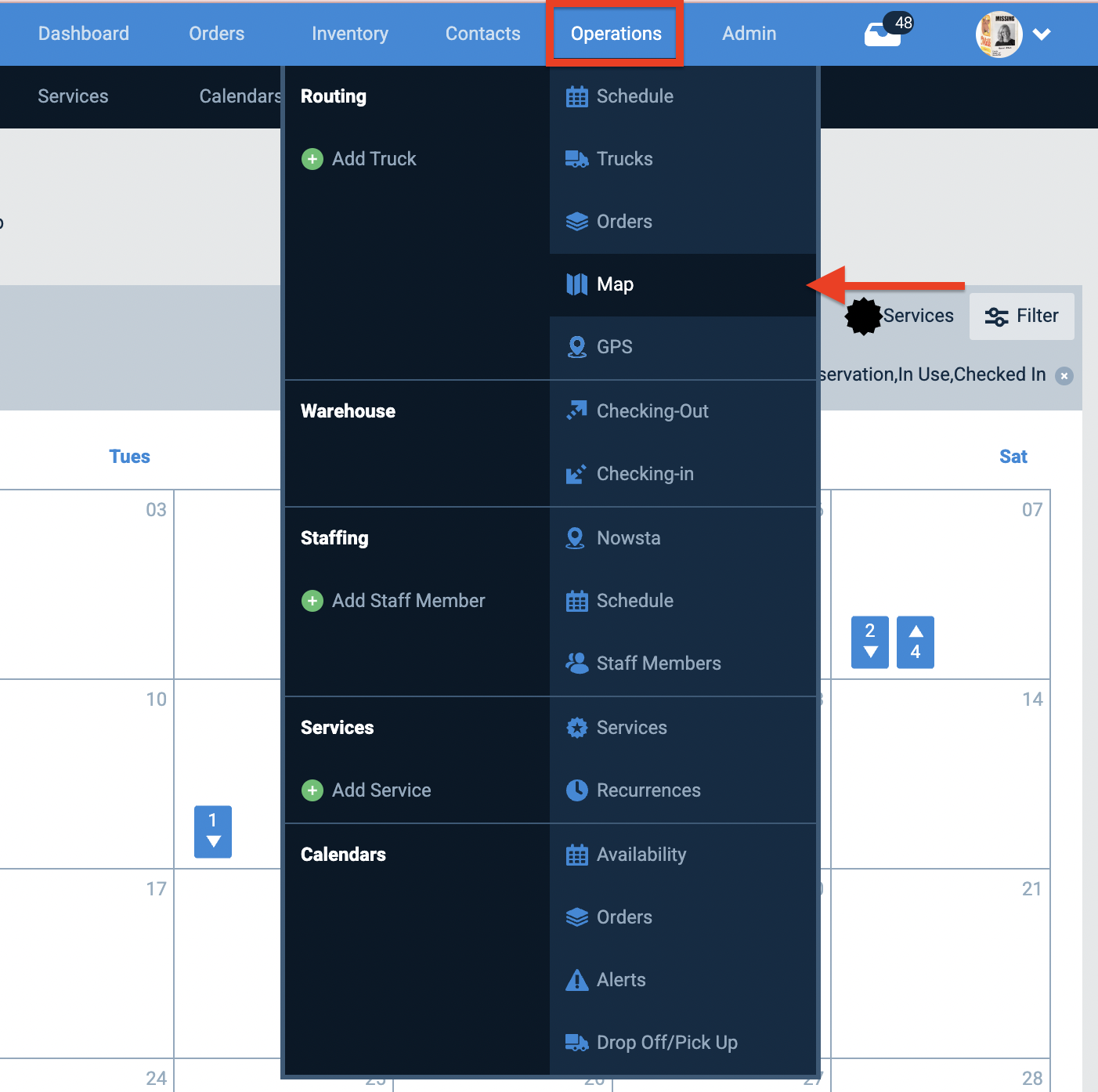Click the Add Staff Member button

tap(393, 601)
